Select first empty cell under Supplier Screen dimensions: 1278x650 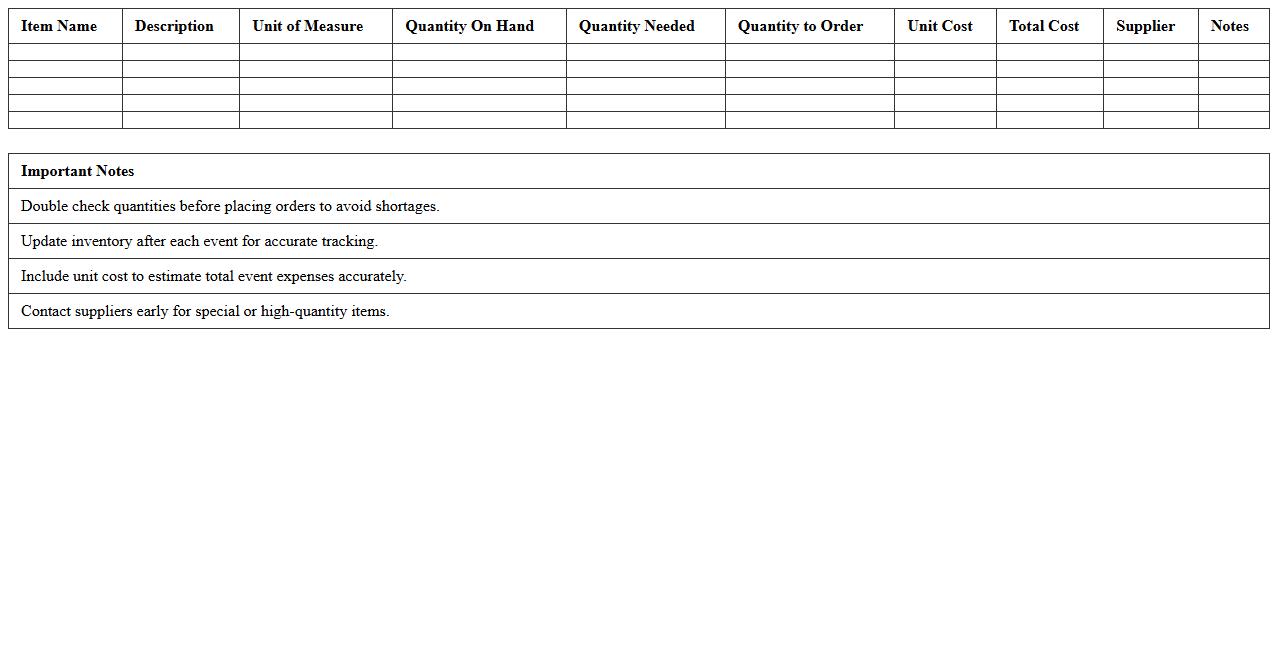point(1150,52)
